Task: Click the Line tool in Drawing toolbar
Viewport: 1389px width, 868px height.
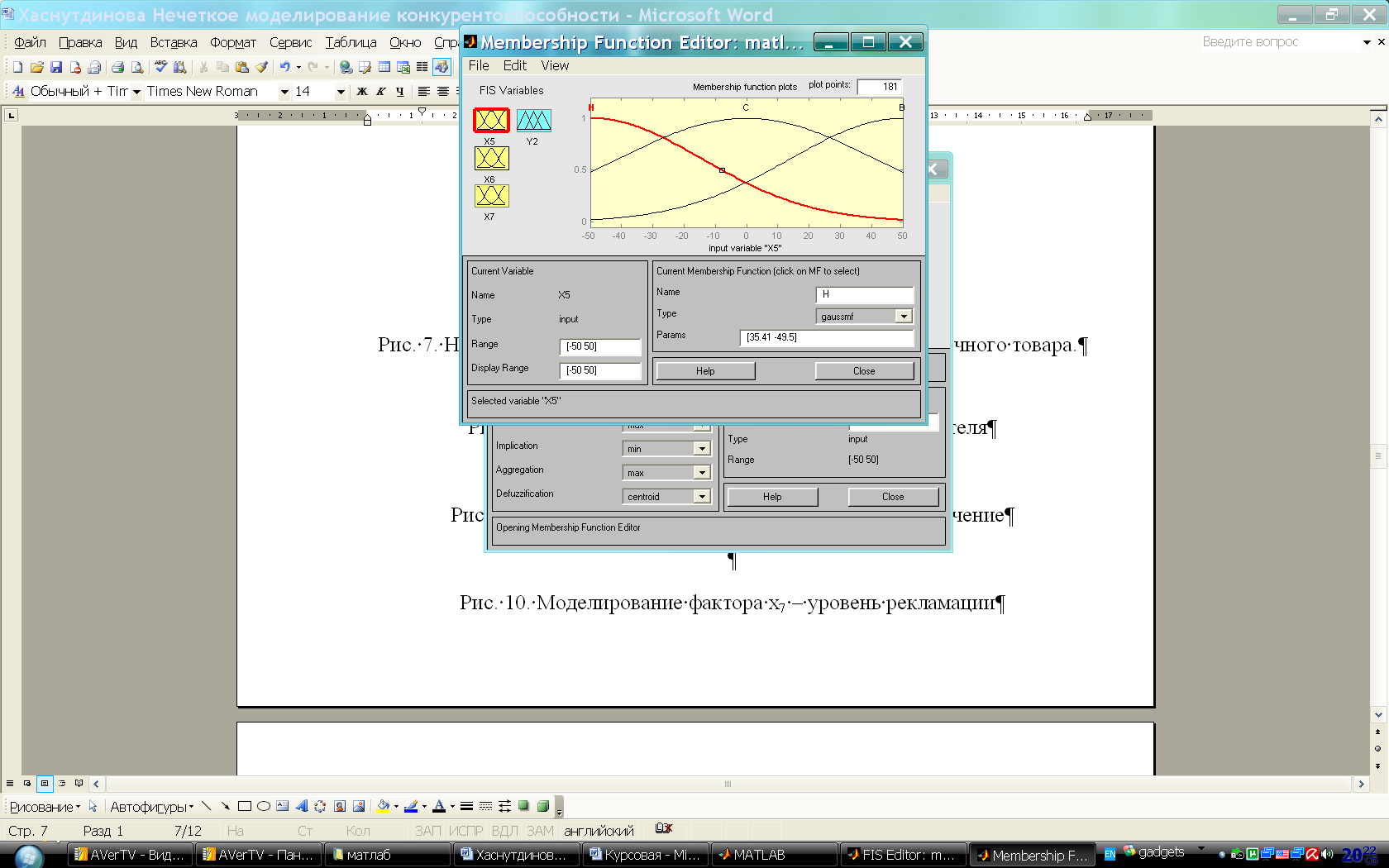Action: click(206, 806)
